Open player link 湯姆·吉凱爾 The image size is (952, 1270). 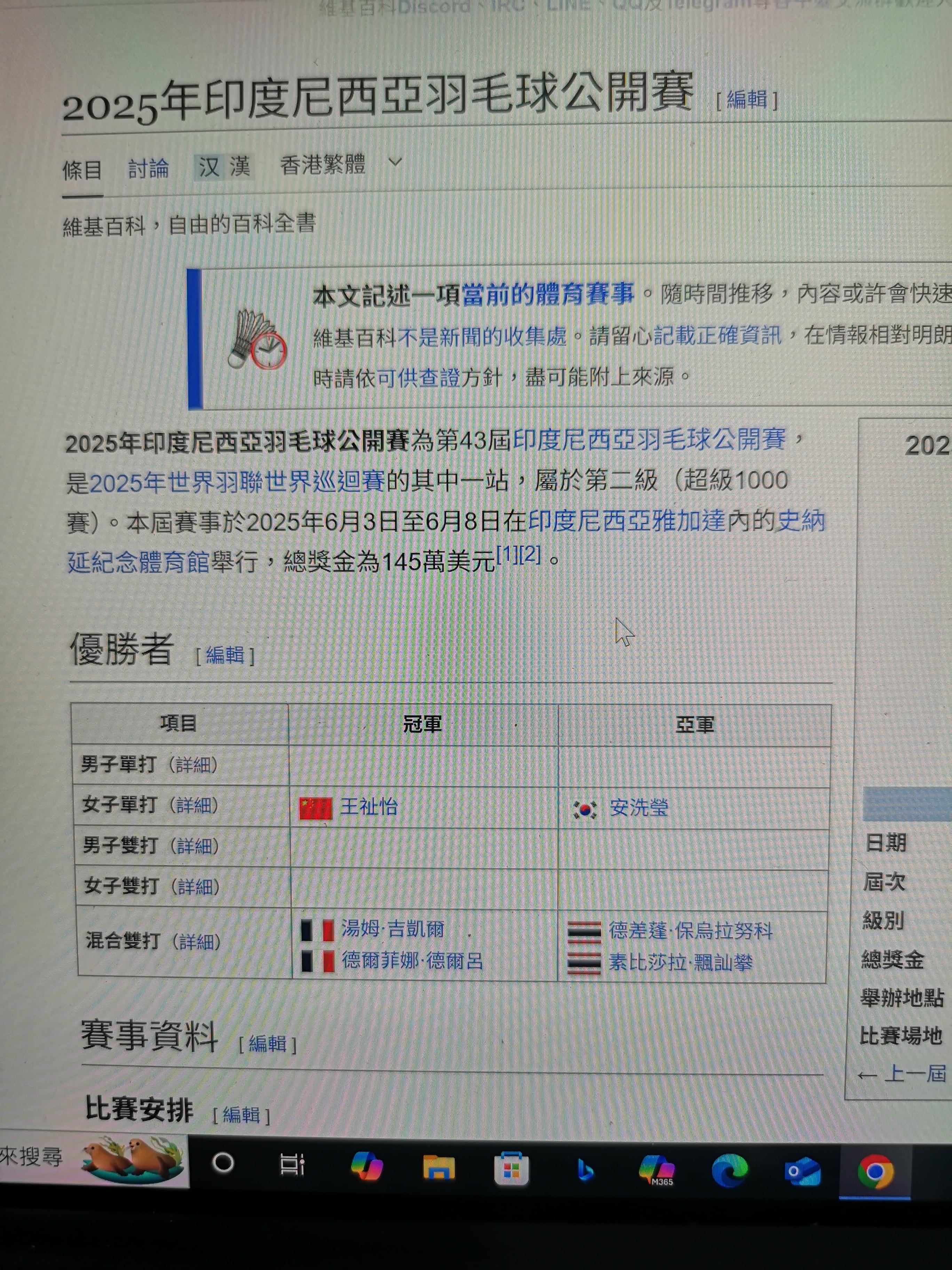click(x=393, y=929)
